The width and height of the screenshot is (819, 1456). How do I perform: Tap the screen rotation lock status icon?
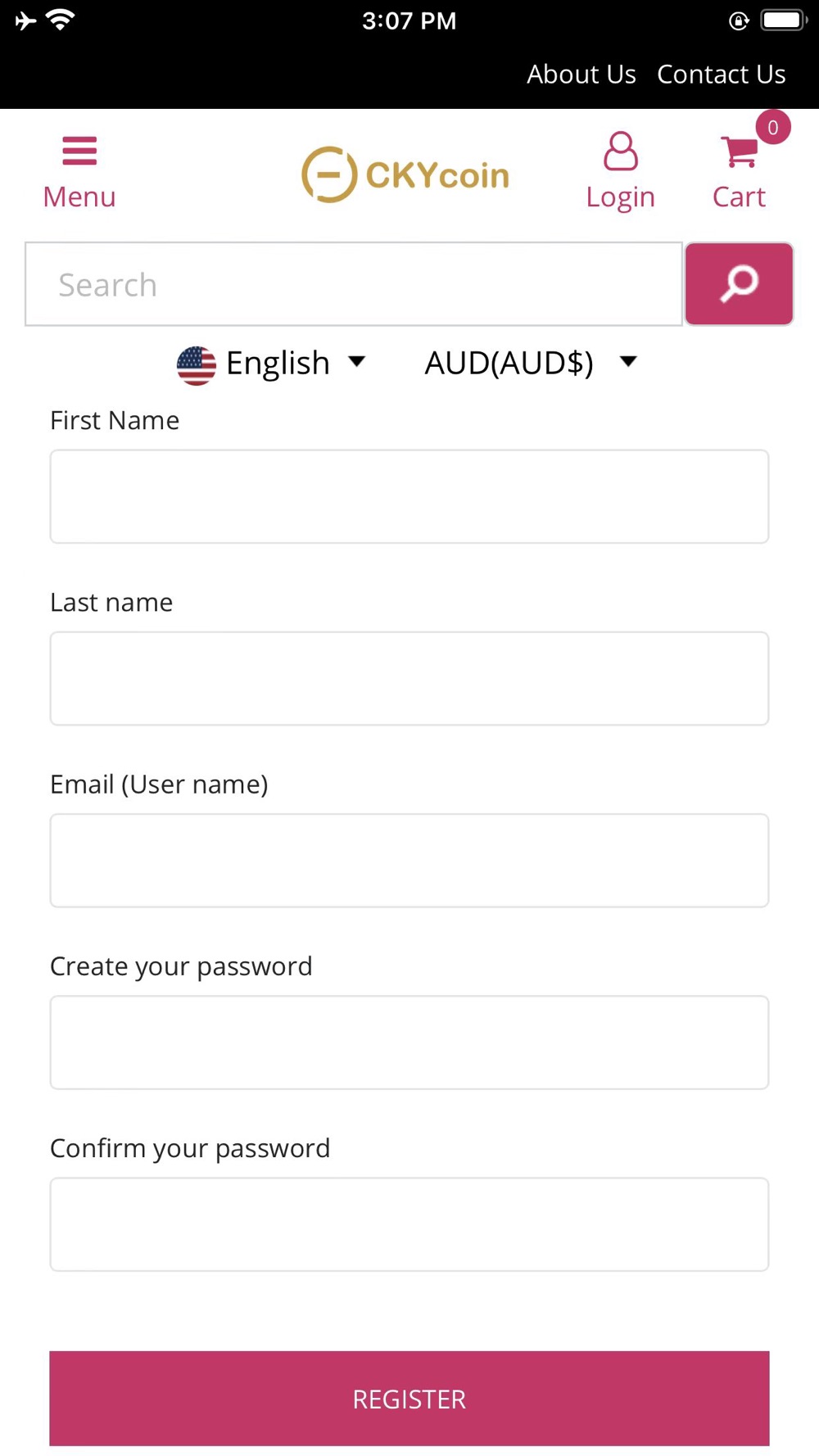coord(739,21)
